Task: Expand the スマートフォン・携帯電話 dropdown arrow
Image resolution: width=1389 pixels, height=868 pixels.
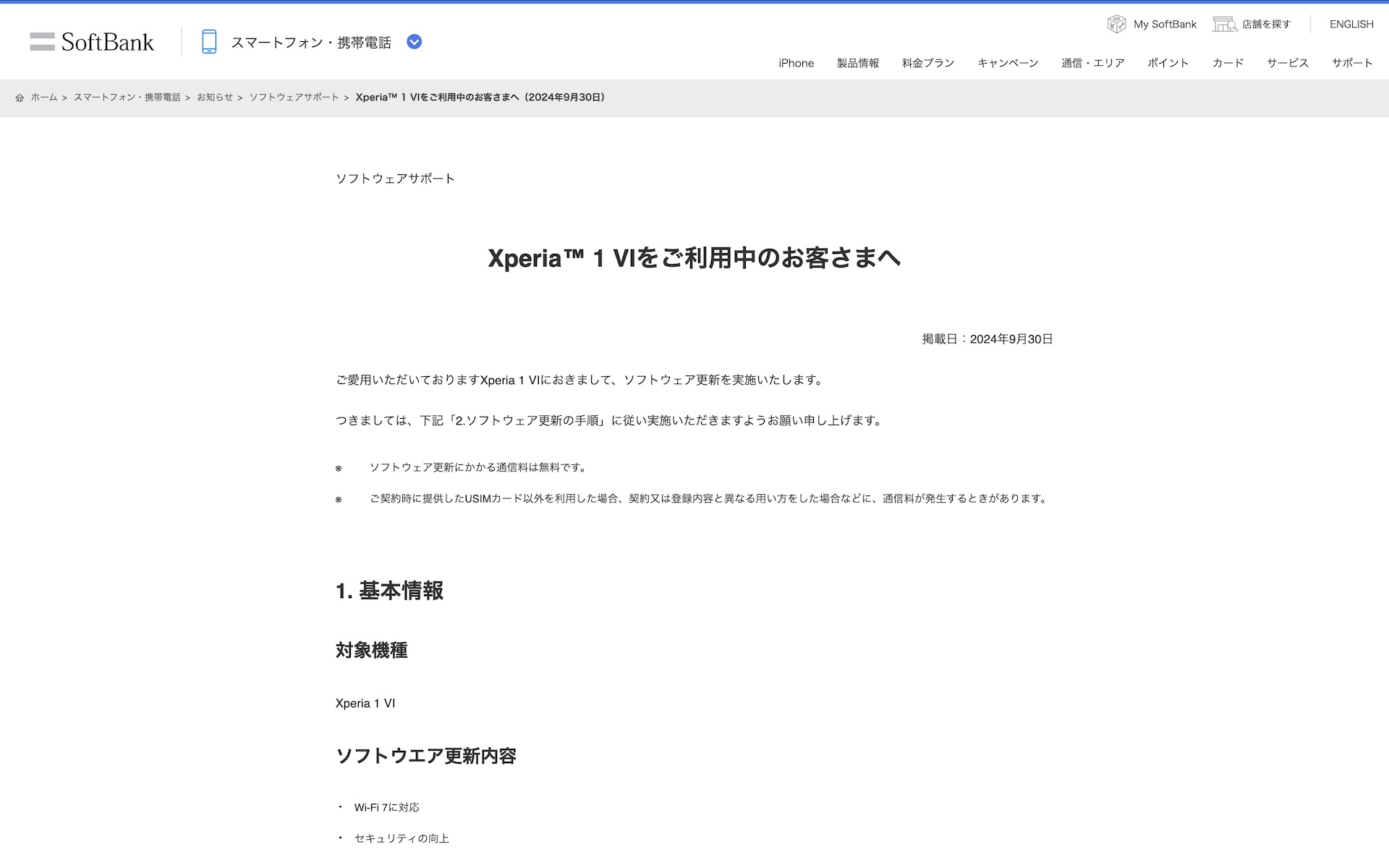Action: tap(414, 42)
